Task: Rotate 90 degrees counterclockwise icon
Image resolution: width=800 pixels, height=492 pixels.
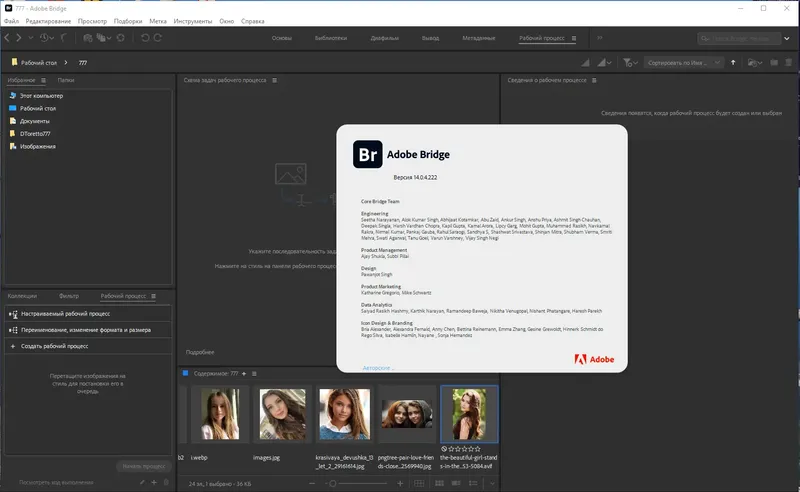Action: tap(145, 38)
